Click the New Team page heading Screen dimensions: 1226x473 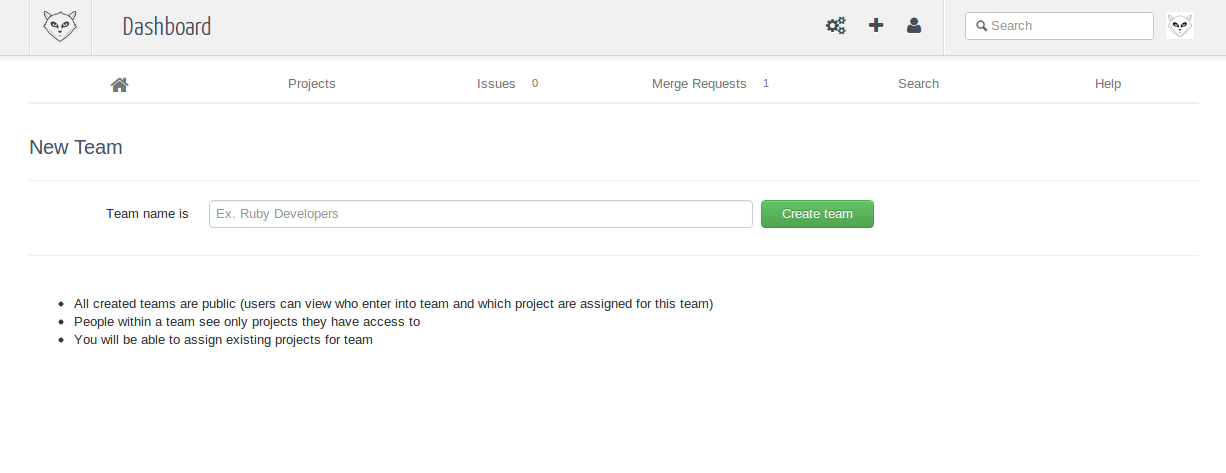tap(76, 148)
